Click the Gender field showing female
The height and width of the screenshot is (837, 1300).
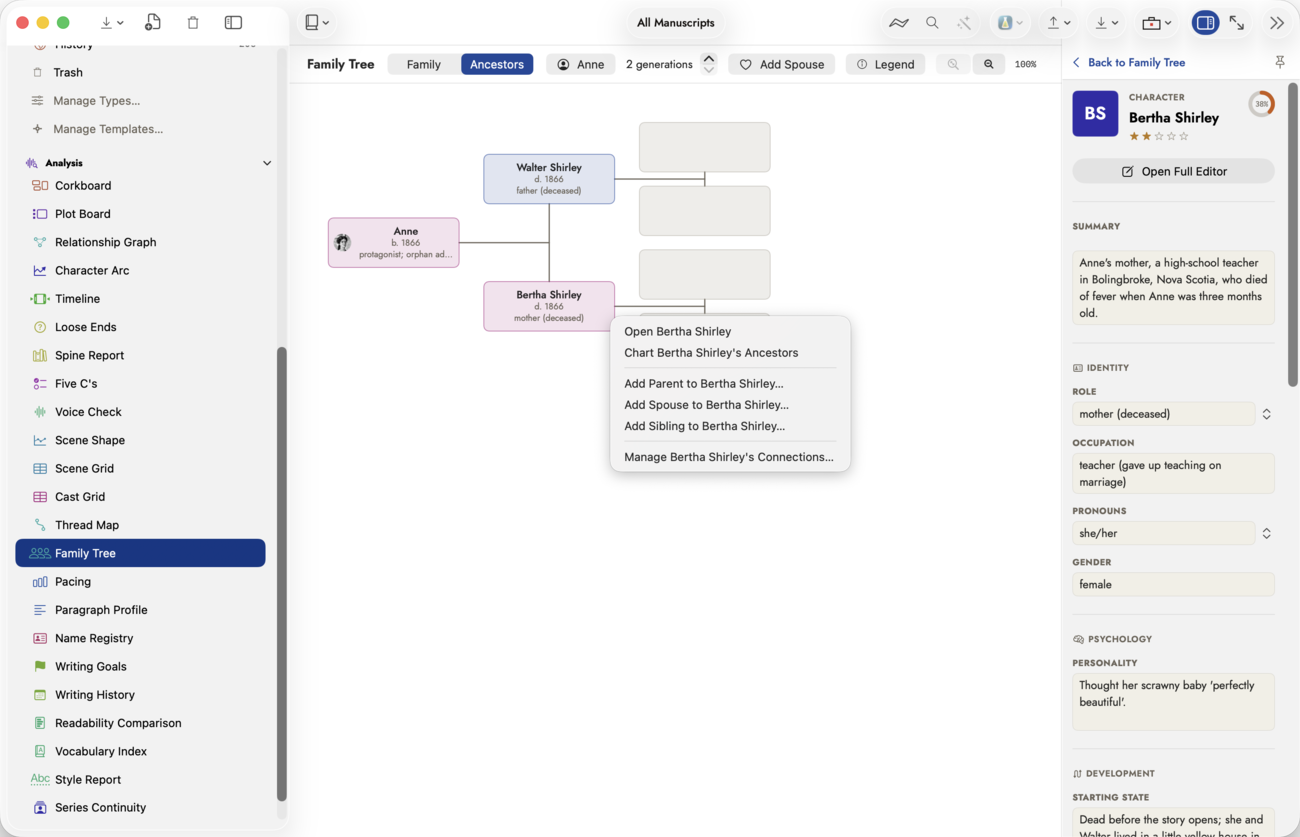[1174, 584]
